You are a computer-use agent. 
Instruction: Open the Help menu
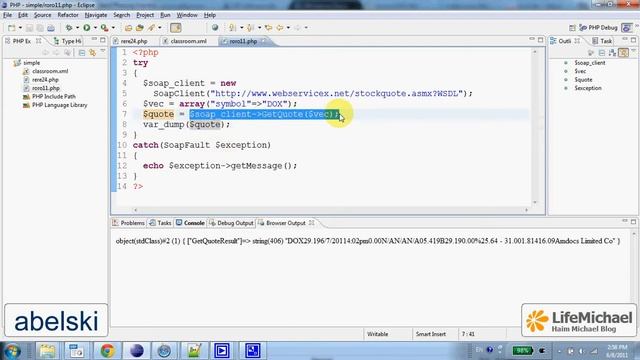[x=210, y=15]
